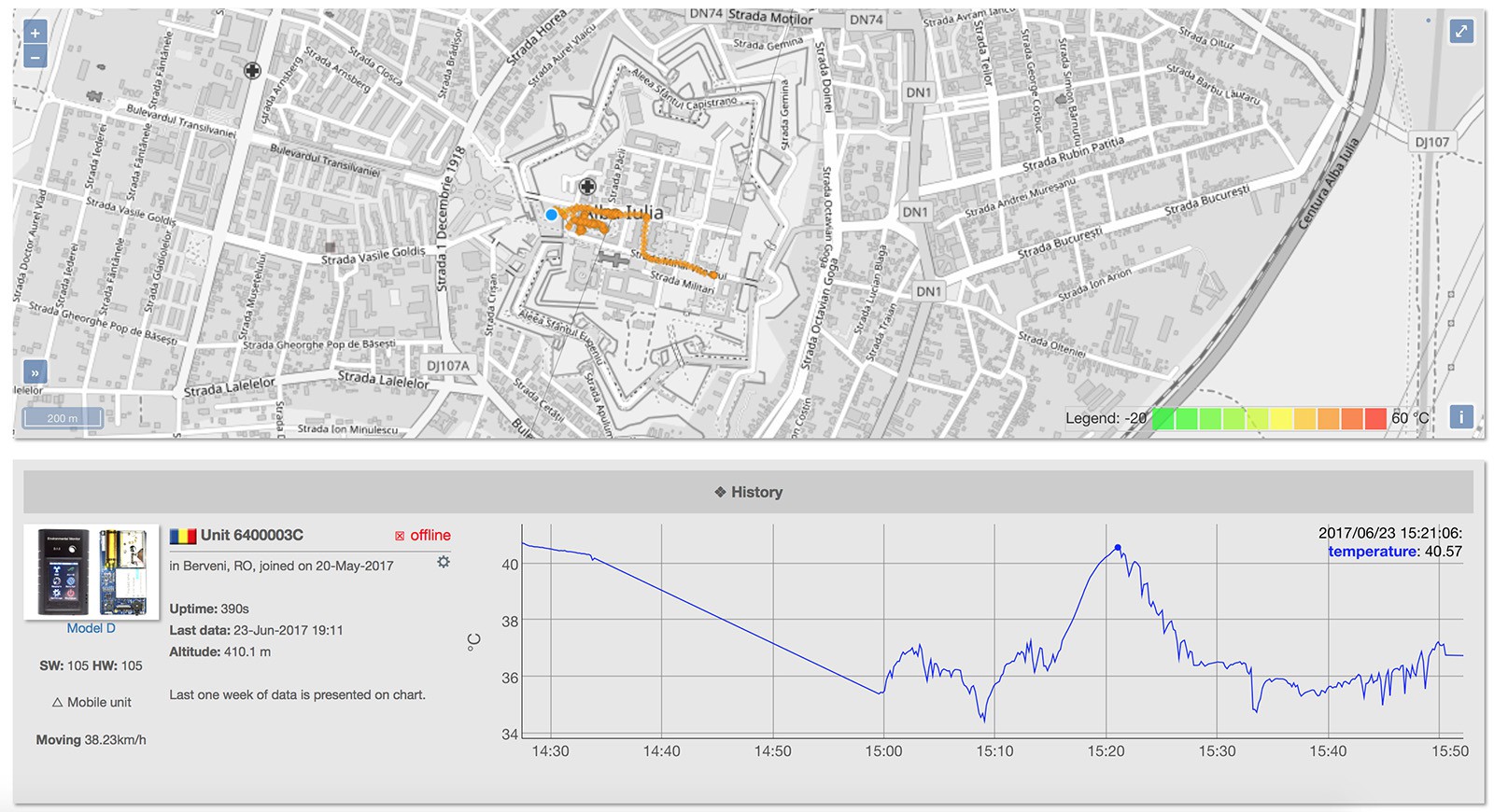
Task: Open unit settings gear icon
Action: [444, 562]
